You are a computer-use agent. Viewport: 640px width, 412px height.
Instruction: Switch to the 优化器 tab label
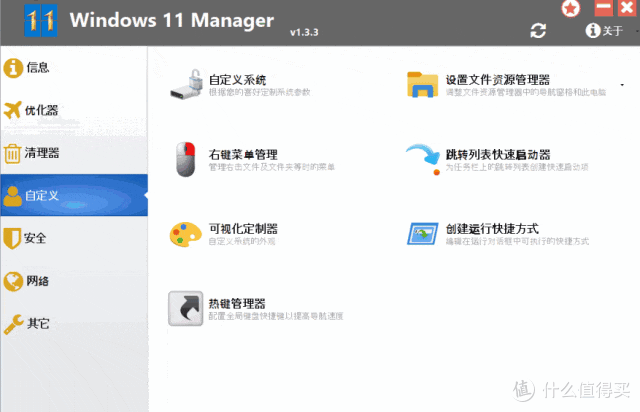point(42,110)
